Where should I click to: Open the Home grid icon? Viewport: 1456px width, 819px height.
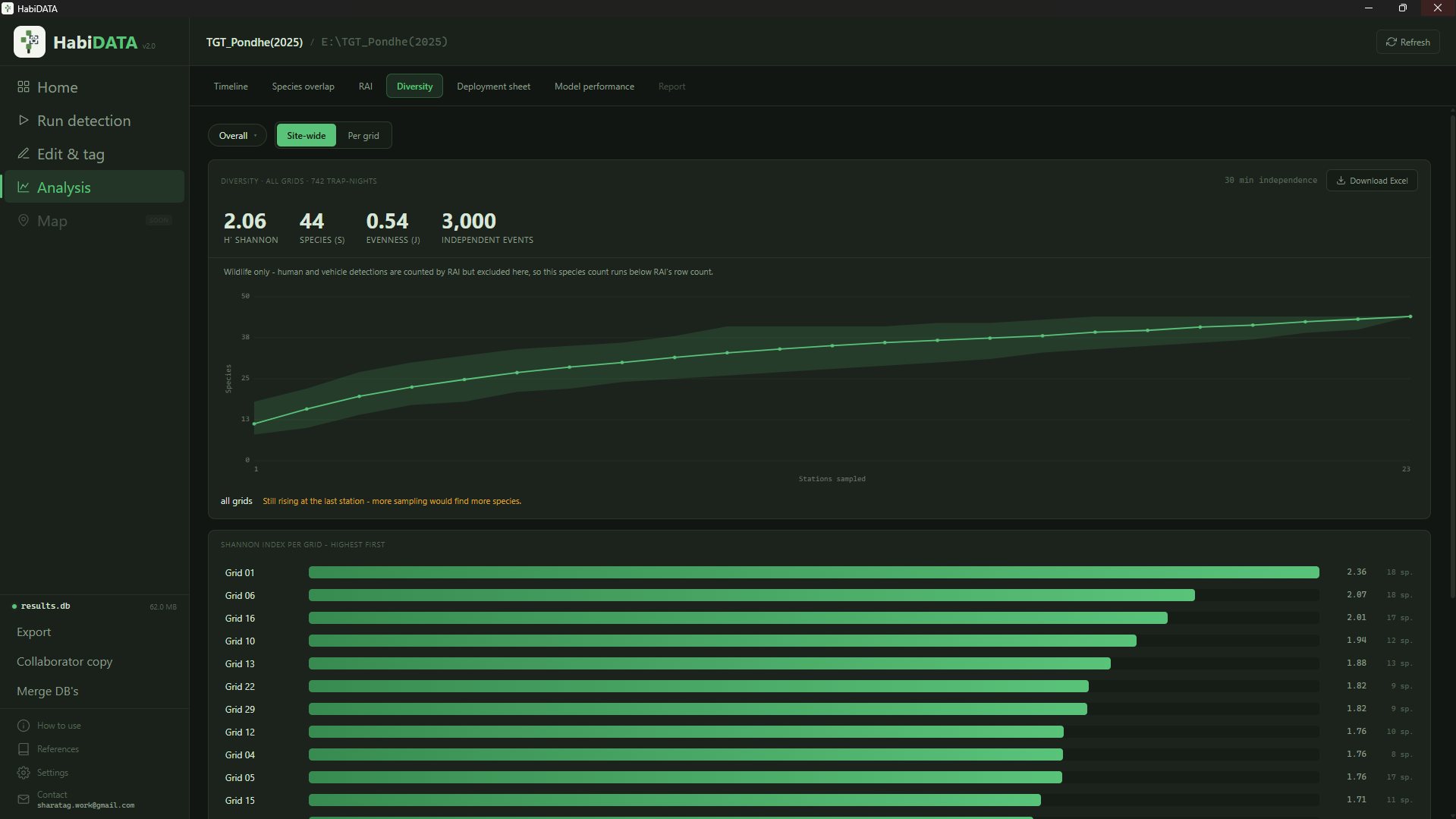[24, 87]
